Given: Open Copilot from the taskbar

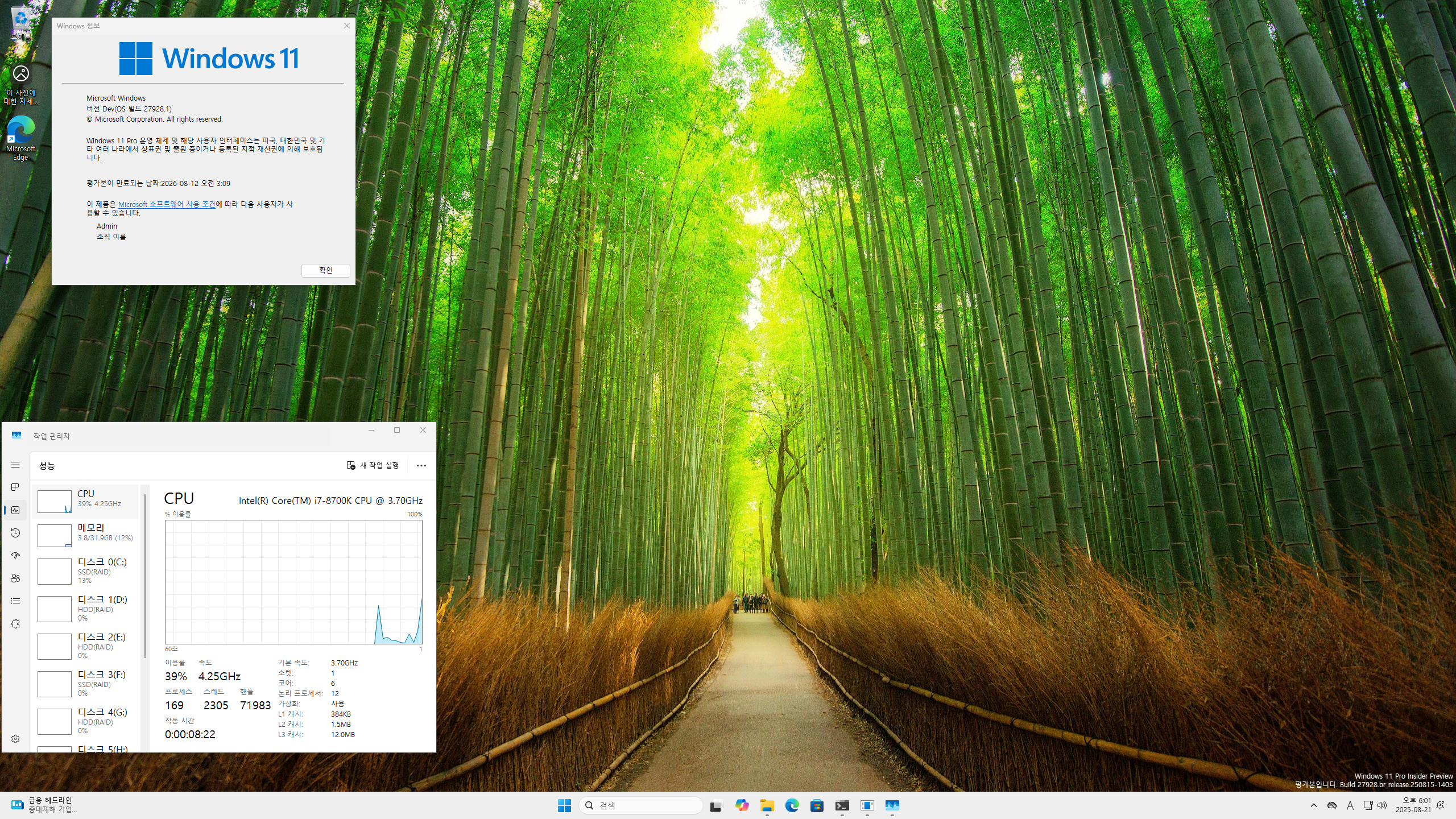Looking at the screenshot, I should (742, 805).
